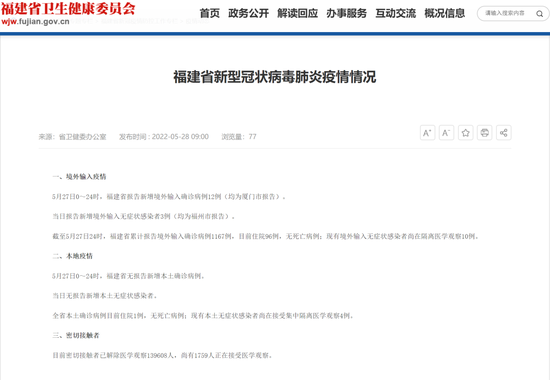Increase font size with A+ icon

click(427, 133)
